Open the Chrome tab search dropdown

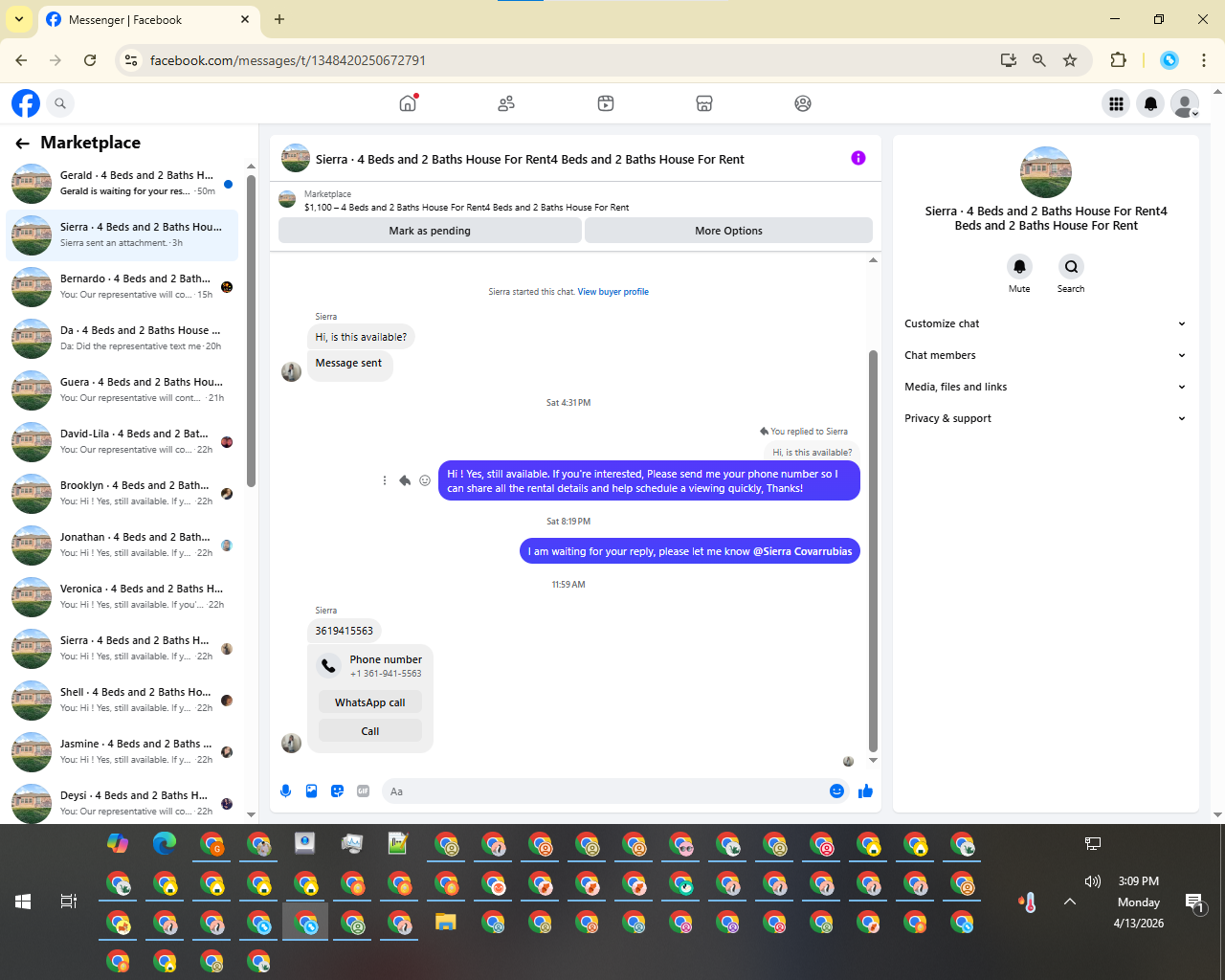(x=19, y=19)
